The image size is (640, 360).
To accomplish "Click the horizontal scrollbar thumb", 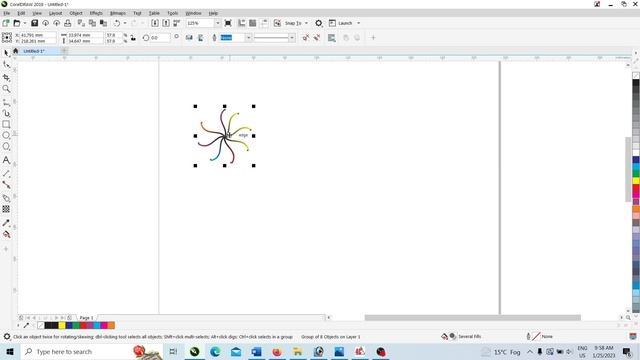I will point(473,318).
